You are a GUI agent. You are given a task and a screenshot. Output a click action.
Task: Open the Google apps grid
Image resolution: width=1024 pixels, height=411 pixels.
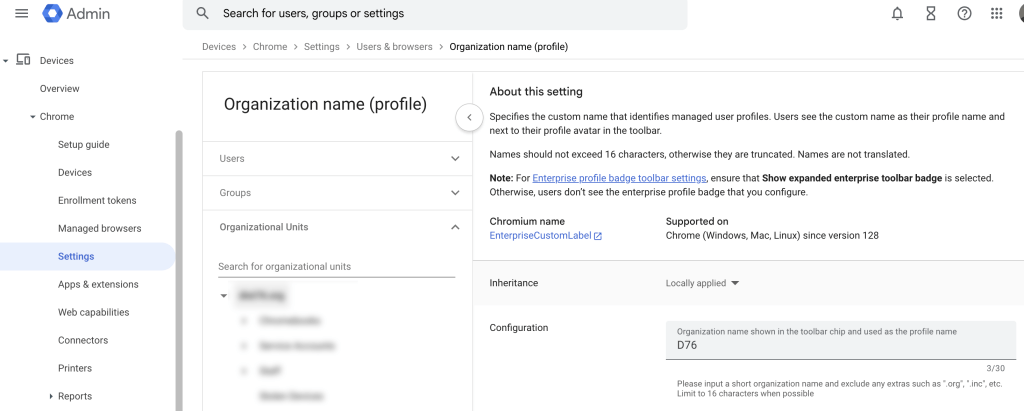click(996, 14)
